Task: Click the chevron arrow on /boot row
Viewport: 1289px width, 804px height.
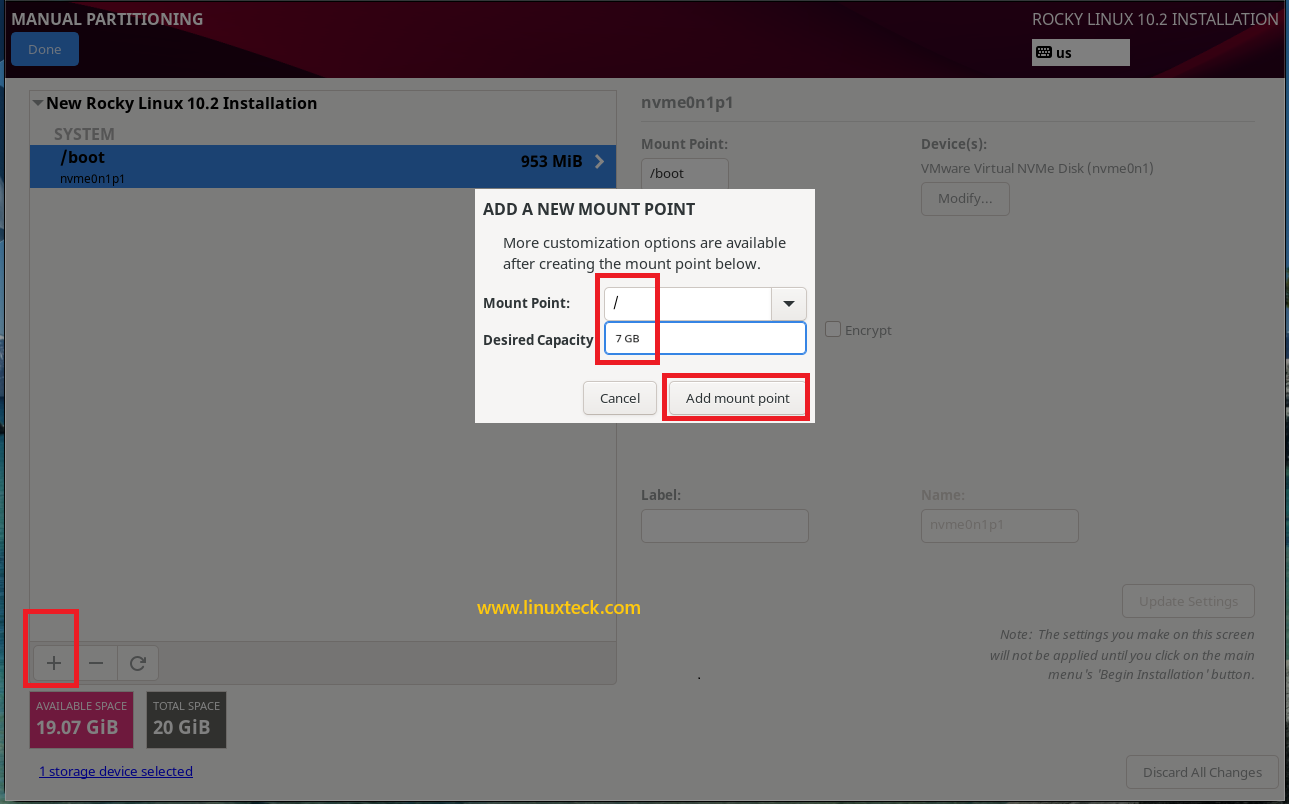Action: coord(600,161)
